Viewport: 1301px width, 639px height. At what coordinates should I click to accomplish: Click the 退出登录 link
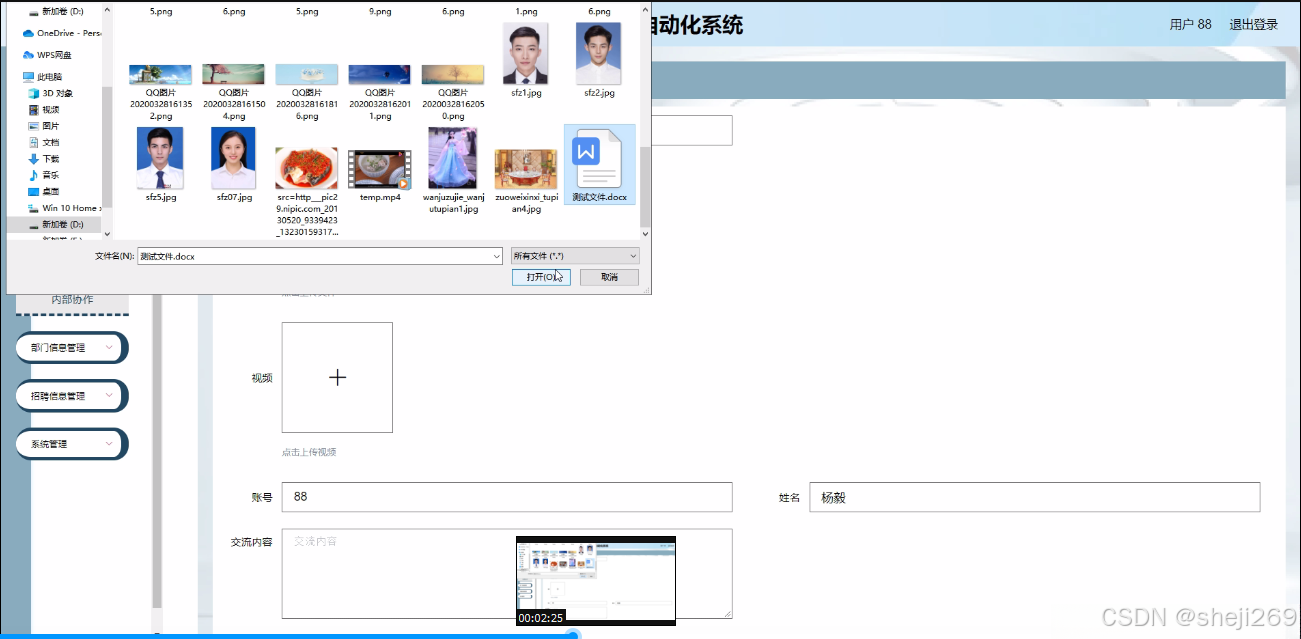(x=1253, y=24)
